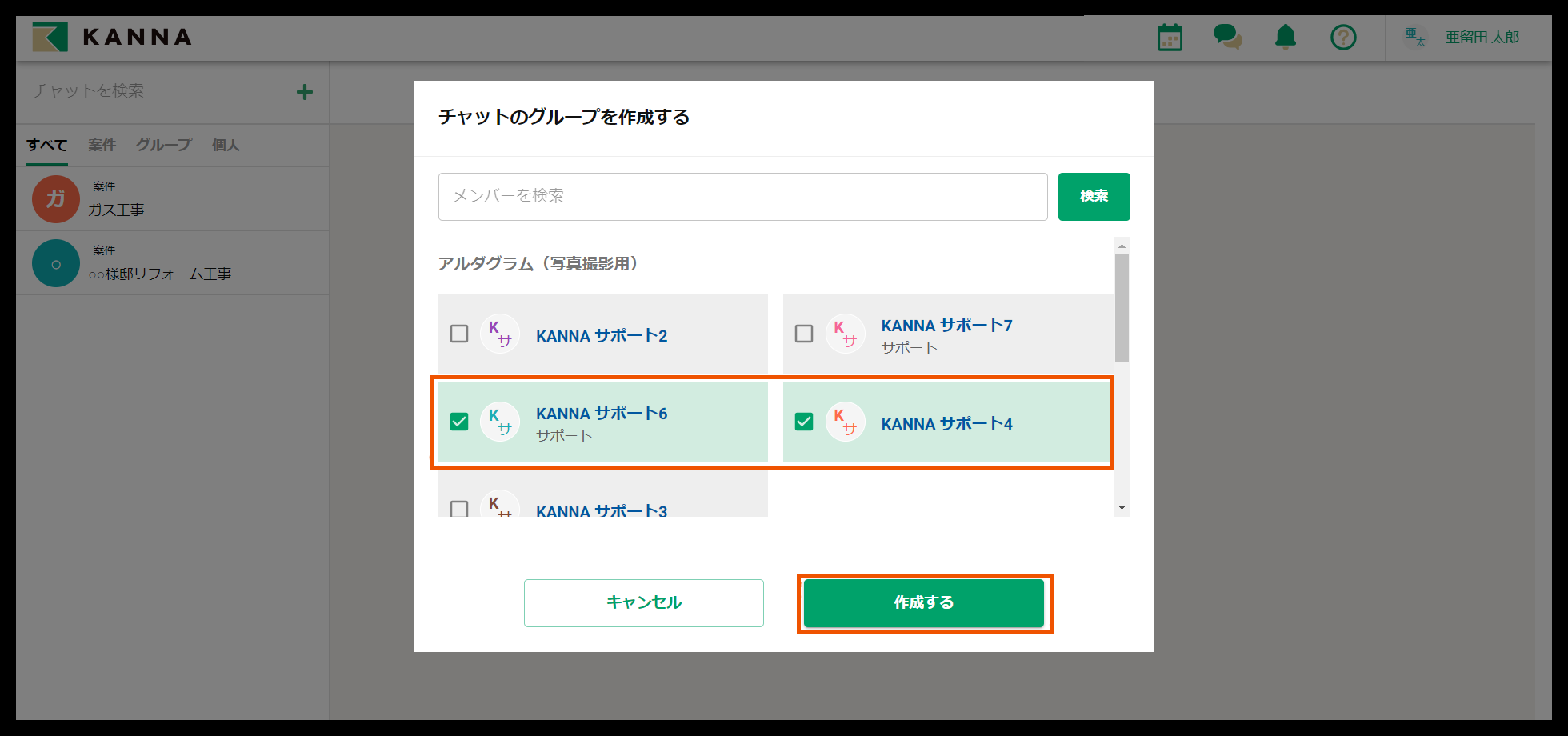1568x736 pixels.
Task: Switch to the グループ tab
Action: tap(163, 145)
